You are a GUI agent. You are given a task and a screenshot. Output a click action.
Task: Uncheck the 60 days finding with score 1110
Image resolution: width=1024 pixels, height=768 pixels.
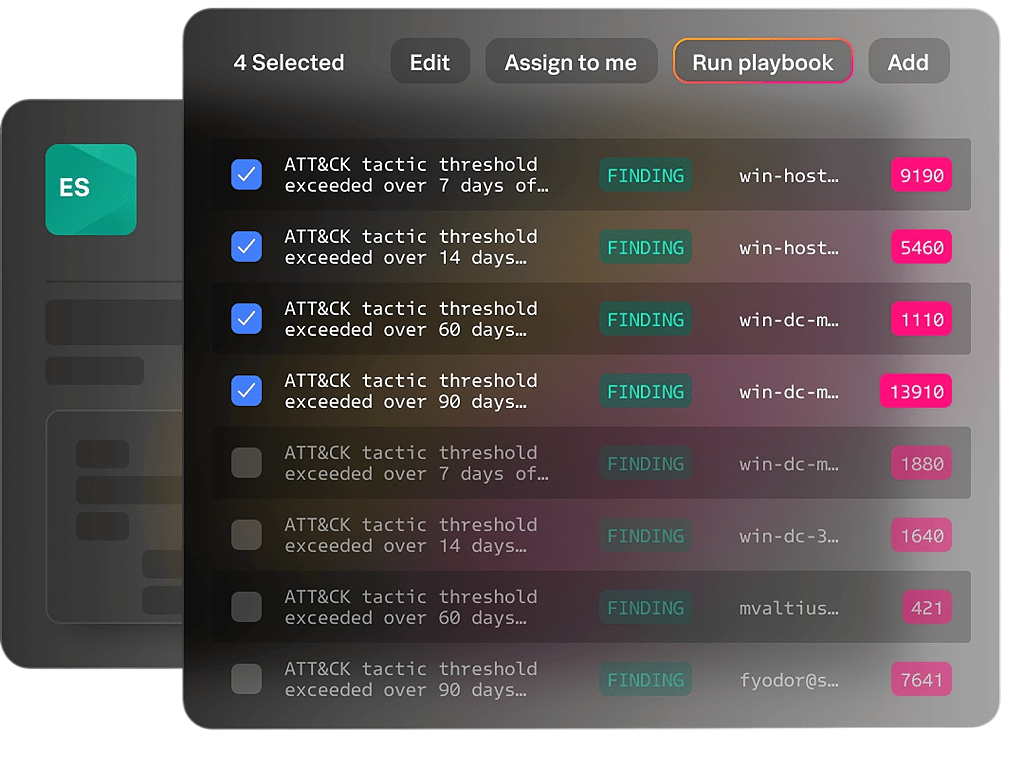[x=246, y=319]
